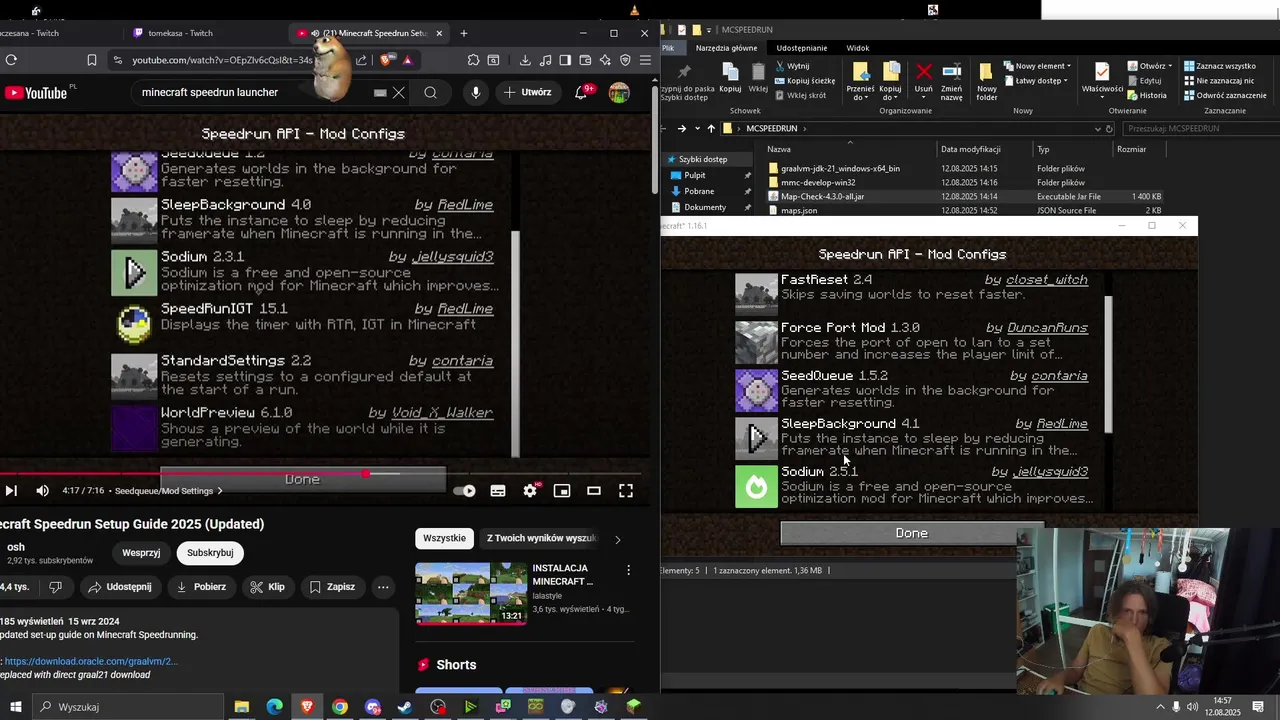The height and width of the screenshot is (720, 1280).
Task: Click Wesprzyj button for channel
Action: click(141, 553)
